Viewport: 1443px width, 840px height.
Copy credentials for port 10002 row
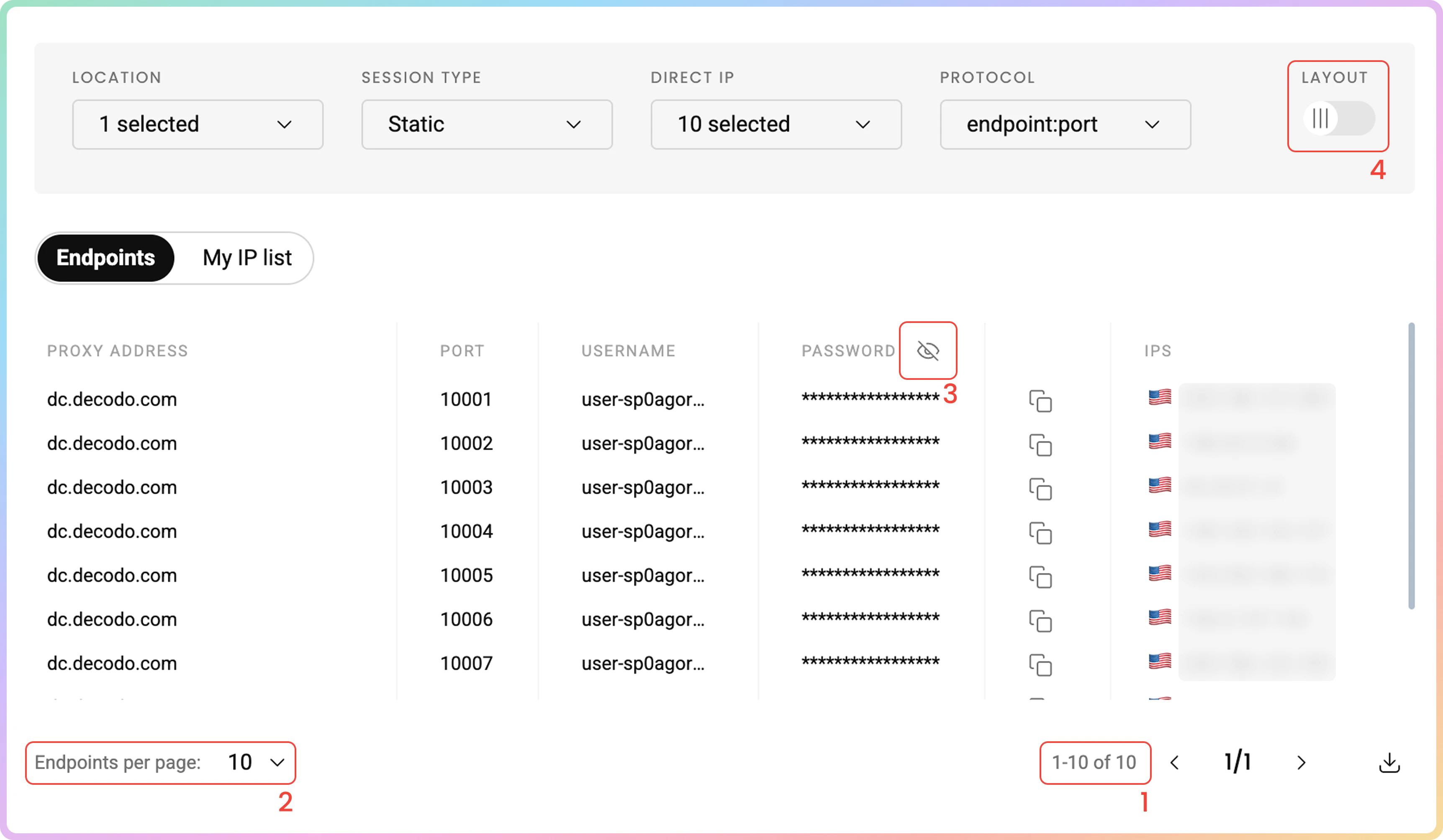coord(1040,445)
